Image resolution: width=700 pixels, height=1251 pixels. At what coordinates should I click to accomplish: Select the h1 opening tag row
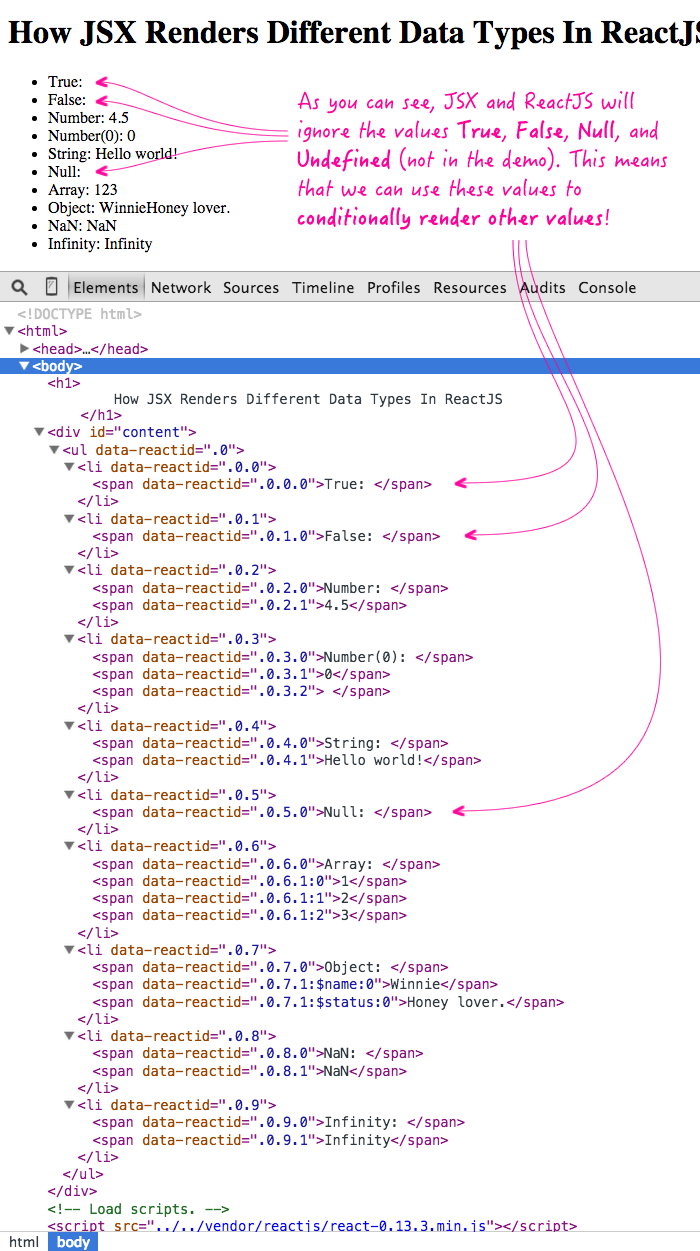(64, 382)
